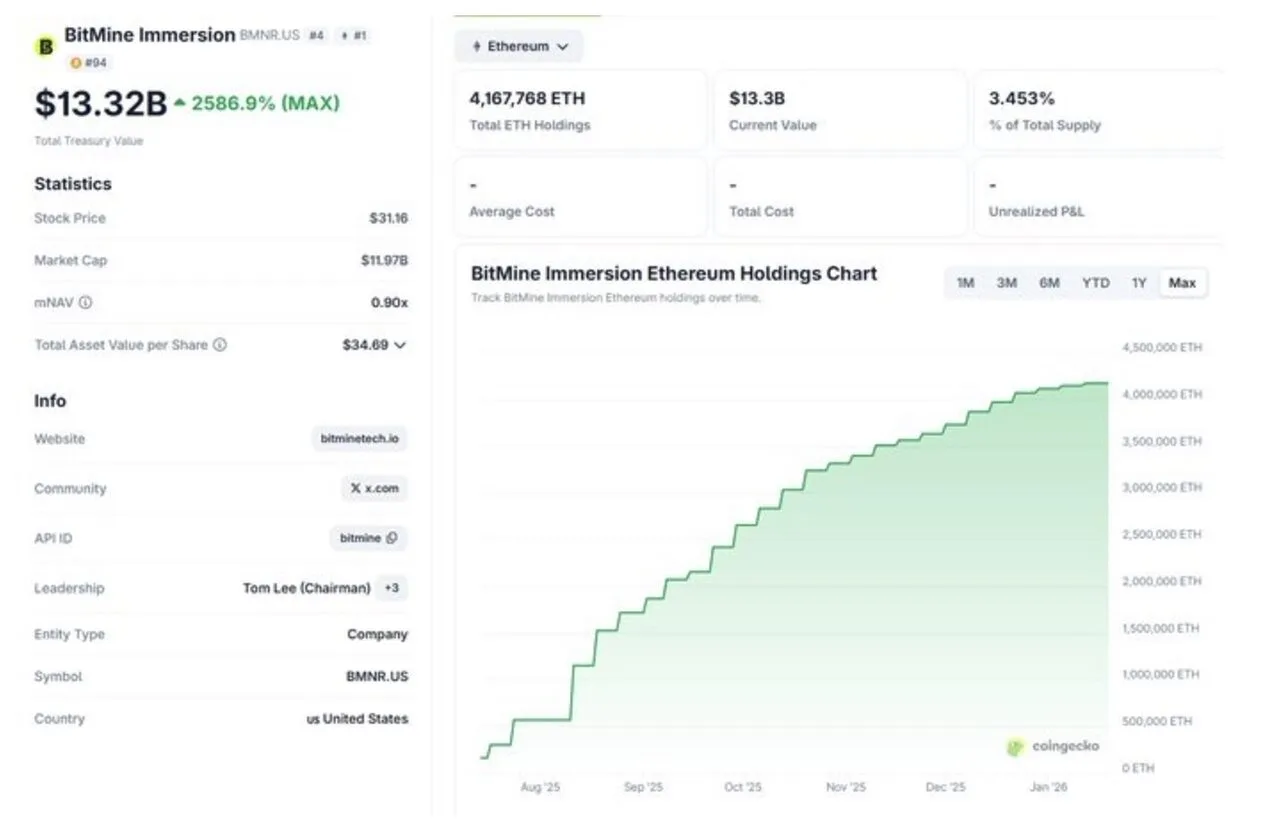The height and width of the screenshot is (819, 1280).
Task: Expand the $34.69 asset value chevron
Action: pyautogui.click(x=401, y=345)
